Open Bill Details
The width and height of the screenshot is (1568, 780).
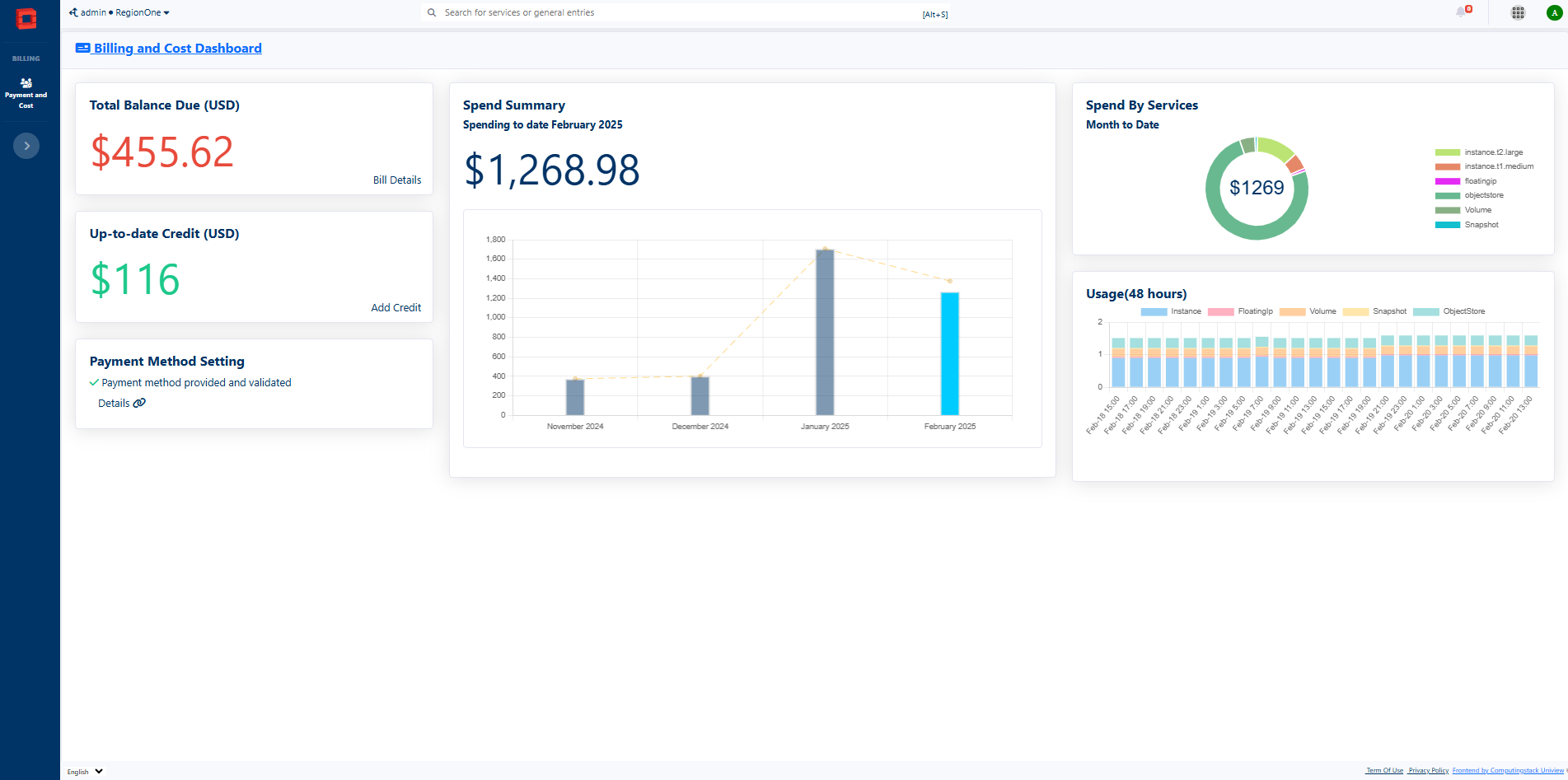pos(397,180)
